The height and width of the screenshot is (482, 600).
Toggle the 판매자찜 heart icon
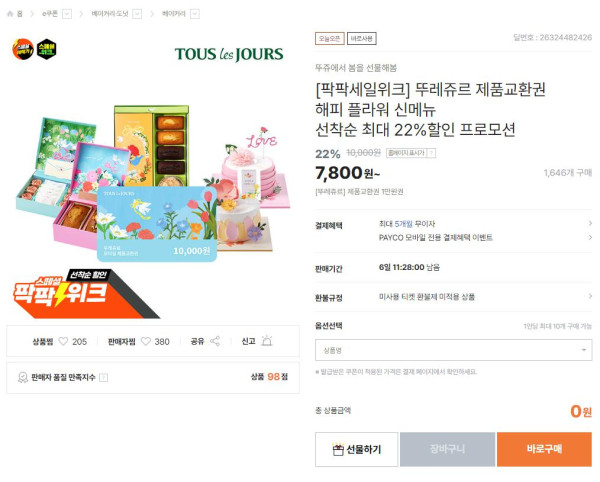point(146,341)
